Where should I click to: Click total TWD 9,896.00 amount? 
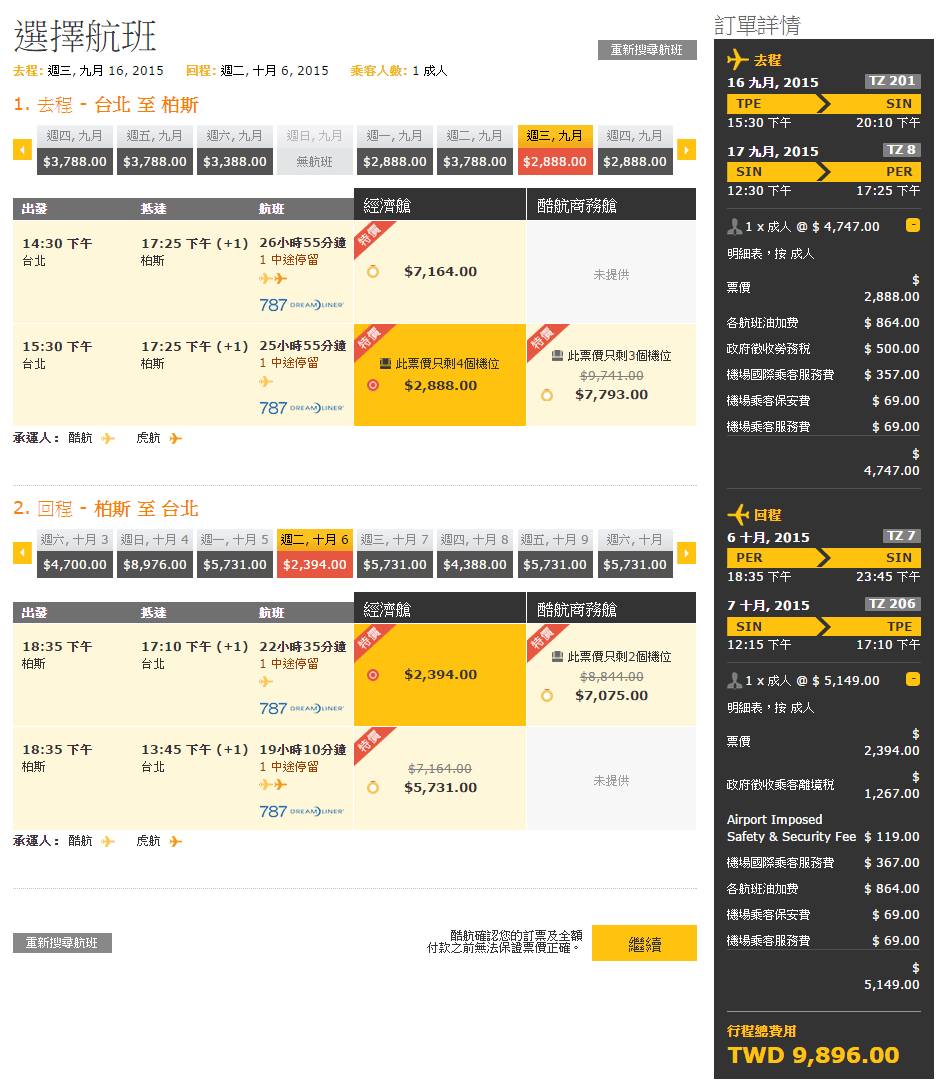tap(813, 1055)
